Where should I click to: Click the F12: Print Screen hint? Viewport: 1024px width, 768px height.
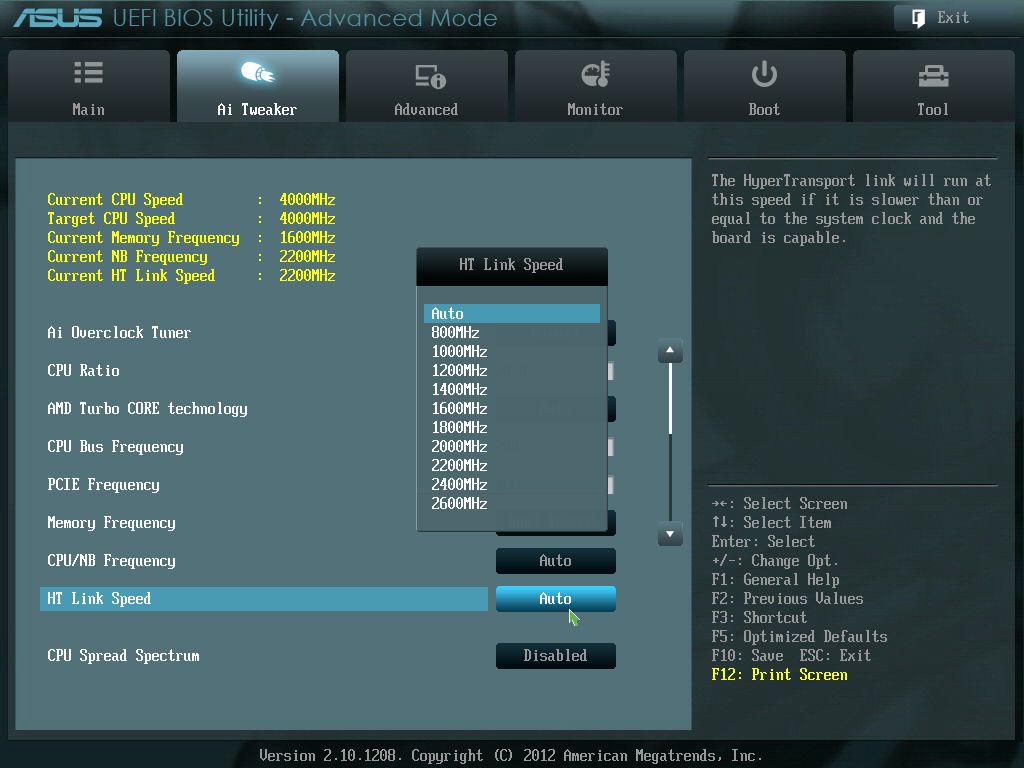click(x=780, y=675)
